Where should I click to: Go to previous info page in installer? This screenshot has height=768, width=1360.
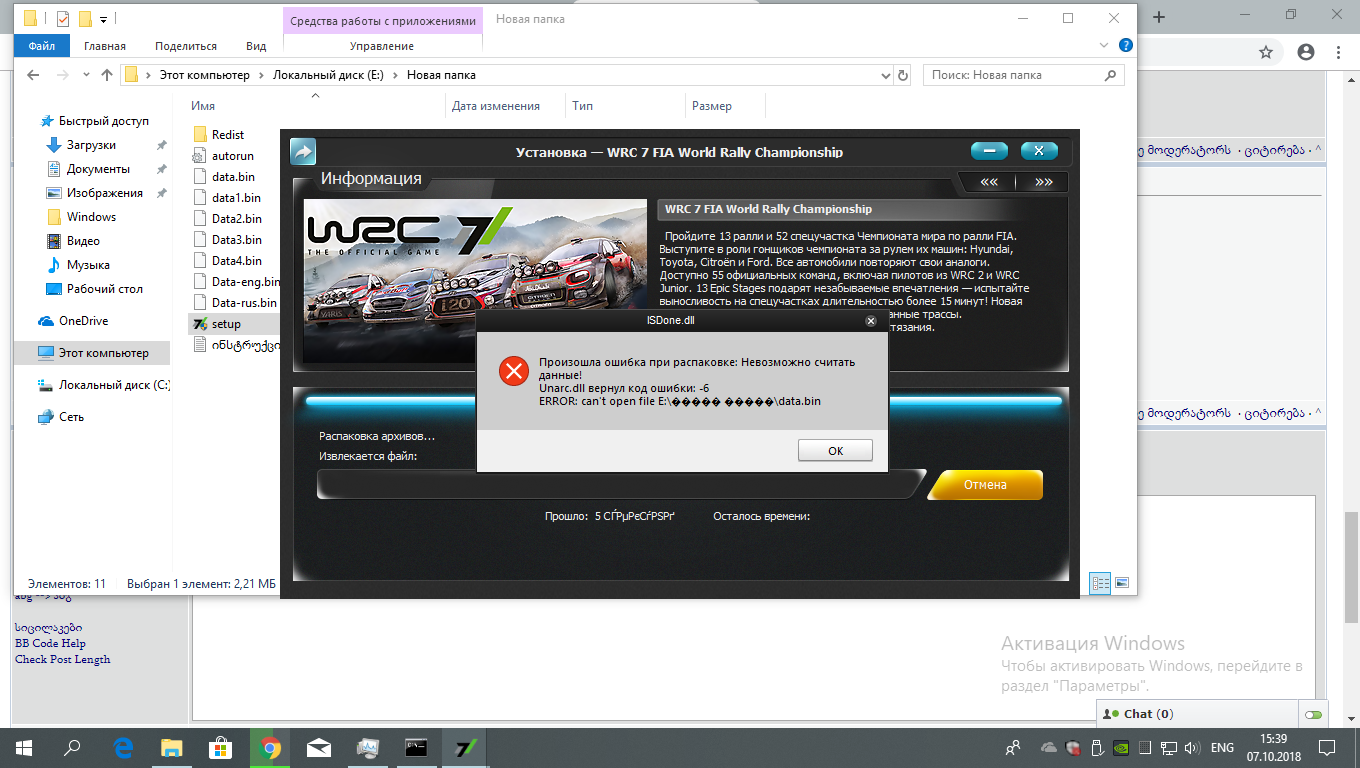[989, 182]
